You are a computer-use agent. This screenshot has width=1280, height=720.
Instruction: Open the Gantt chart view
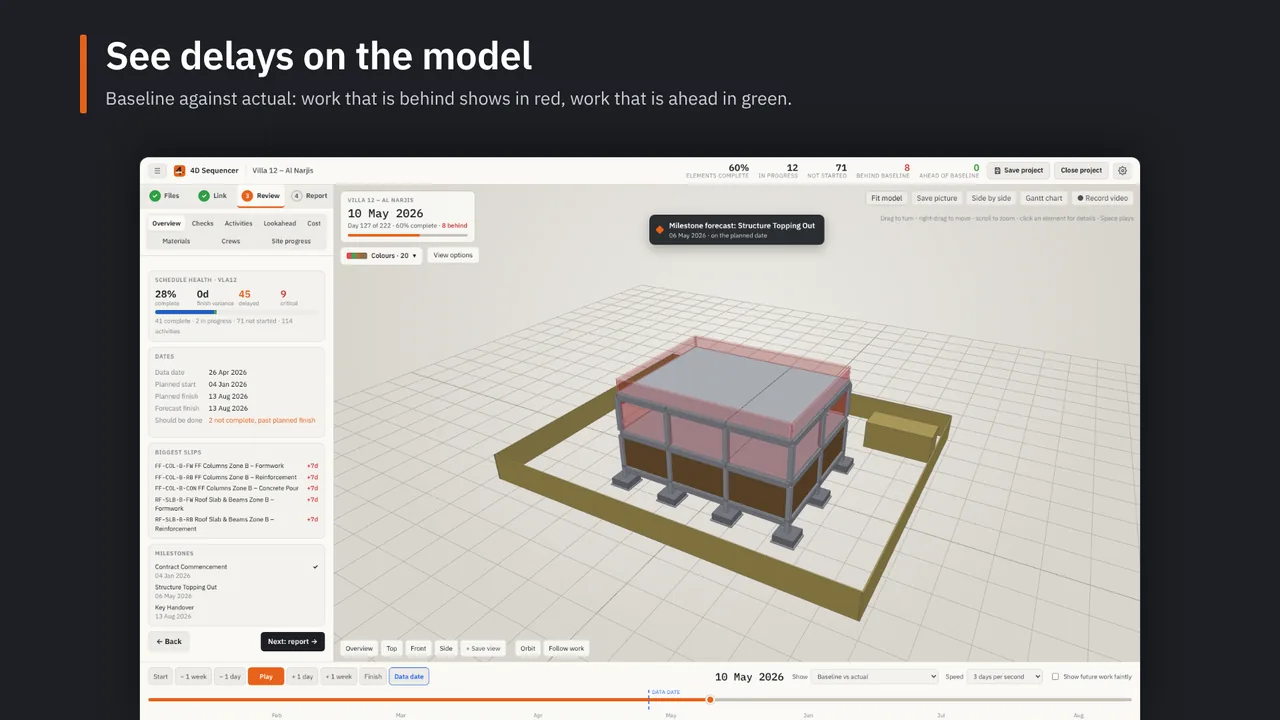tap(1044, 198)
